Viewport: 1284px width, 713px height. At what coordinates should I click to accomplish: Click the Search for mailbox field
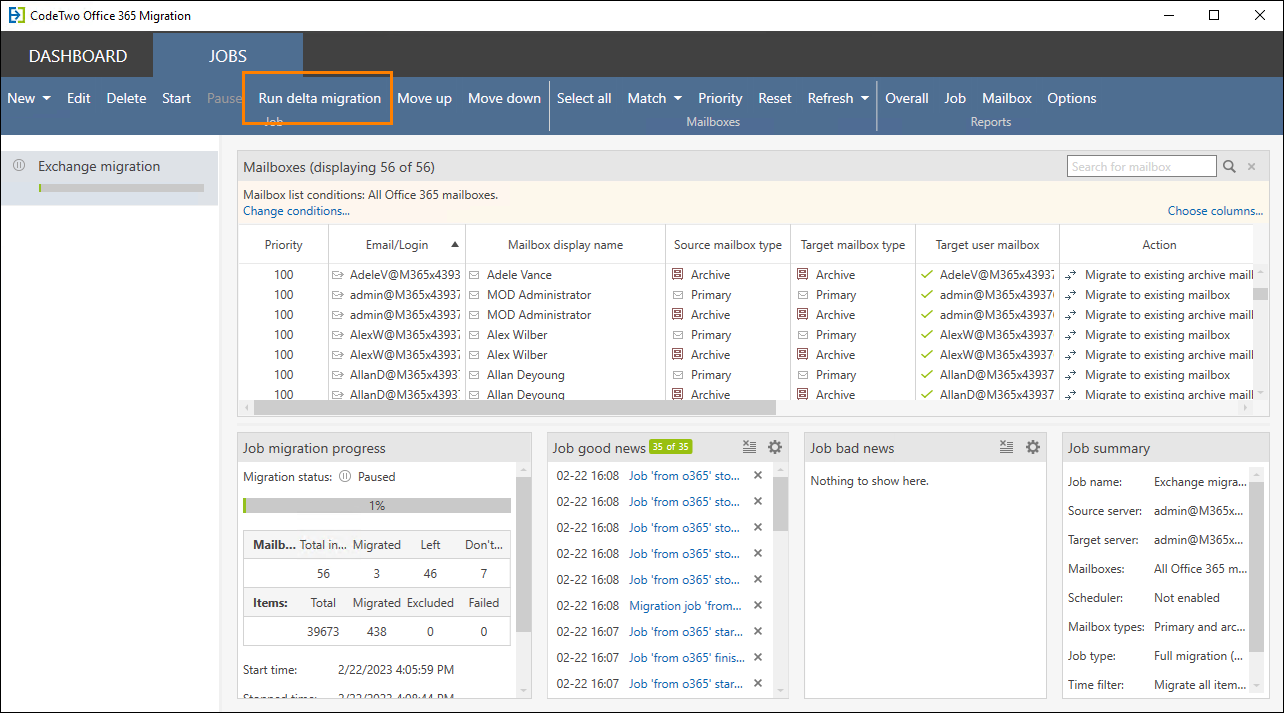[1141, 167]
